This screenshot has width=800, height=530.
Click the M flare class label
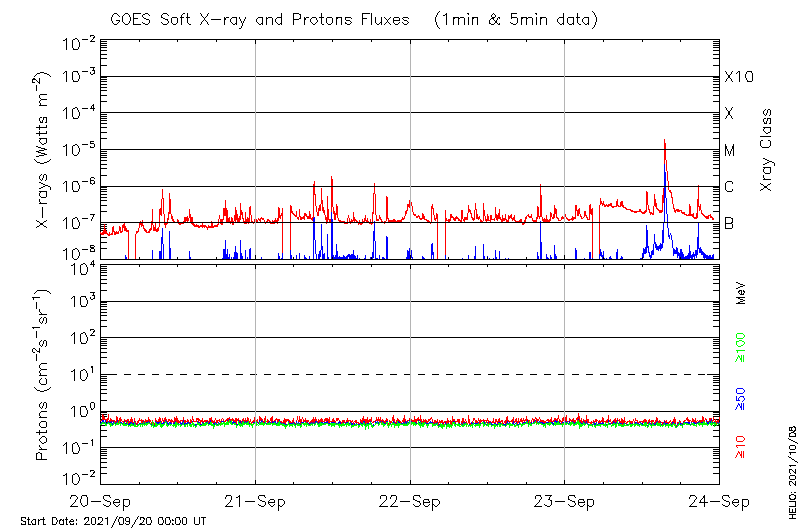click(x=730, y=151)
